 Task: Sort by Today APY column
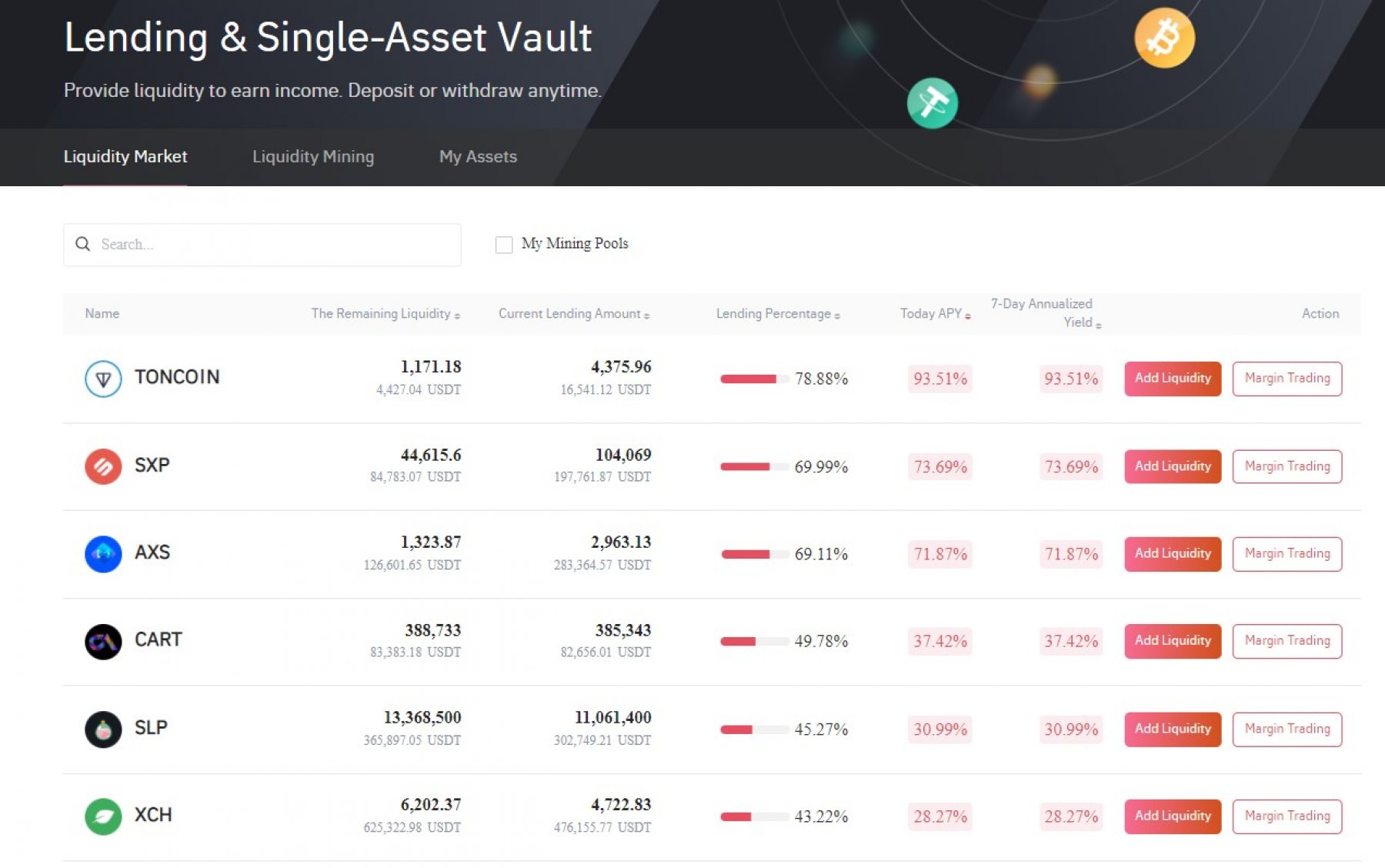coord(935,314)
